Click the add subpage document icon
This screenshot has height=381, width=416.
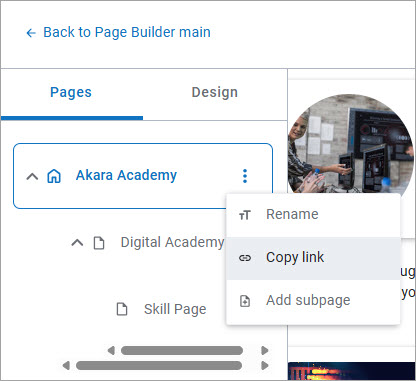pyautogui.click(x=245, y=301)
